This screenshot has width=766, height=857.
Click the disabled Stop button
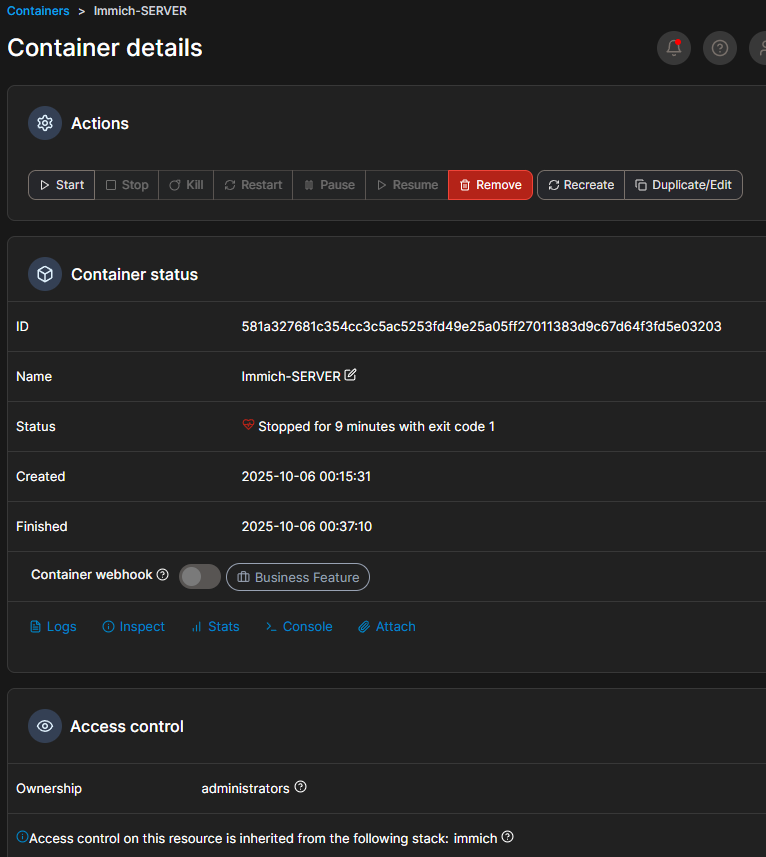[127, 185]
